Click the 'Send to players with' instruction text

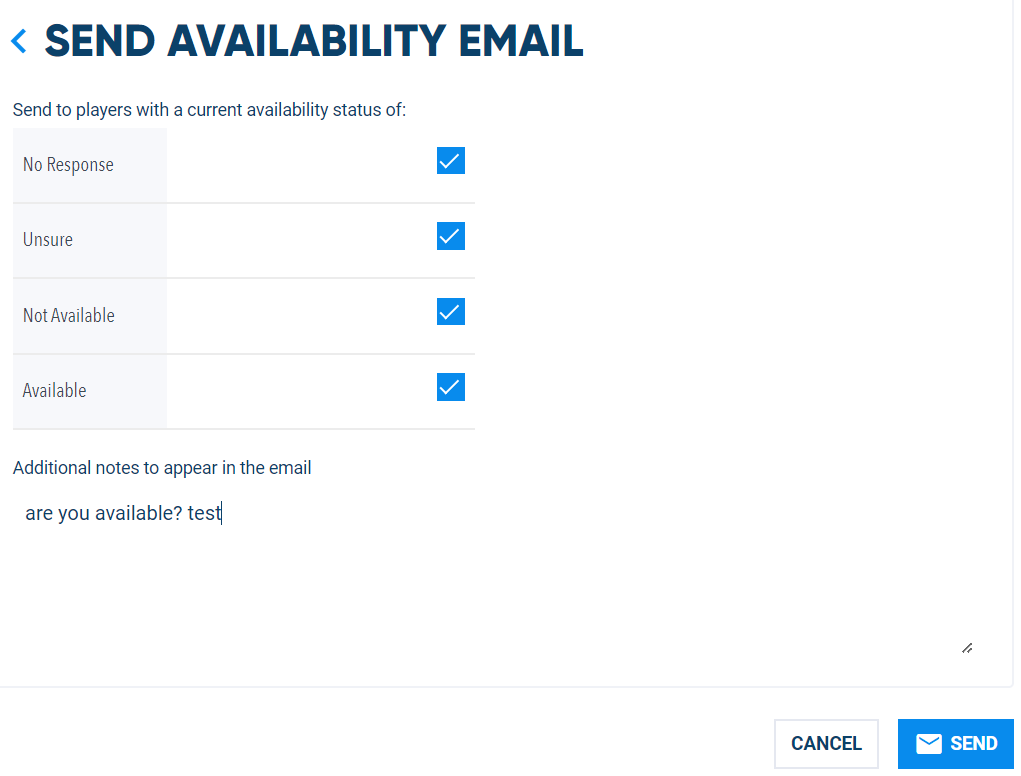click(x=209, y=110)
